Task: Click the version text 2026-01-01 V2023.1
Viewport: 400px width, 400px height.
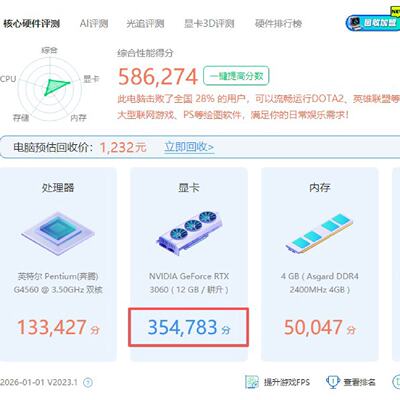Action: (x=39, y=382)
